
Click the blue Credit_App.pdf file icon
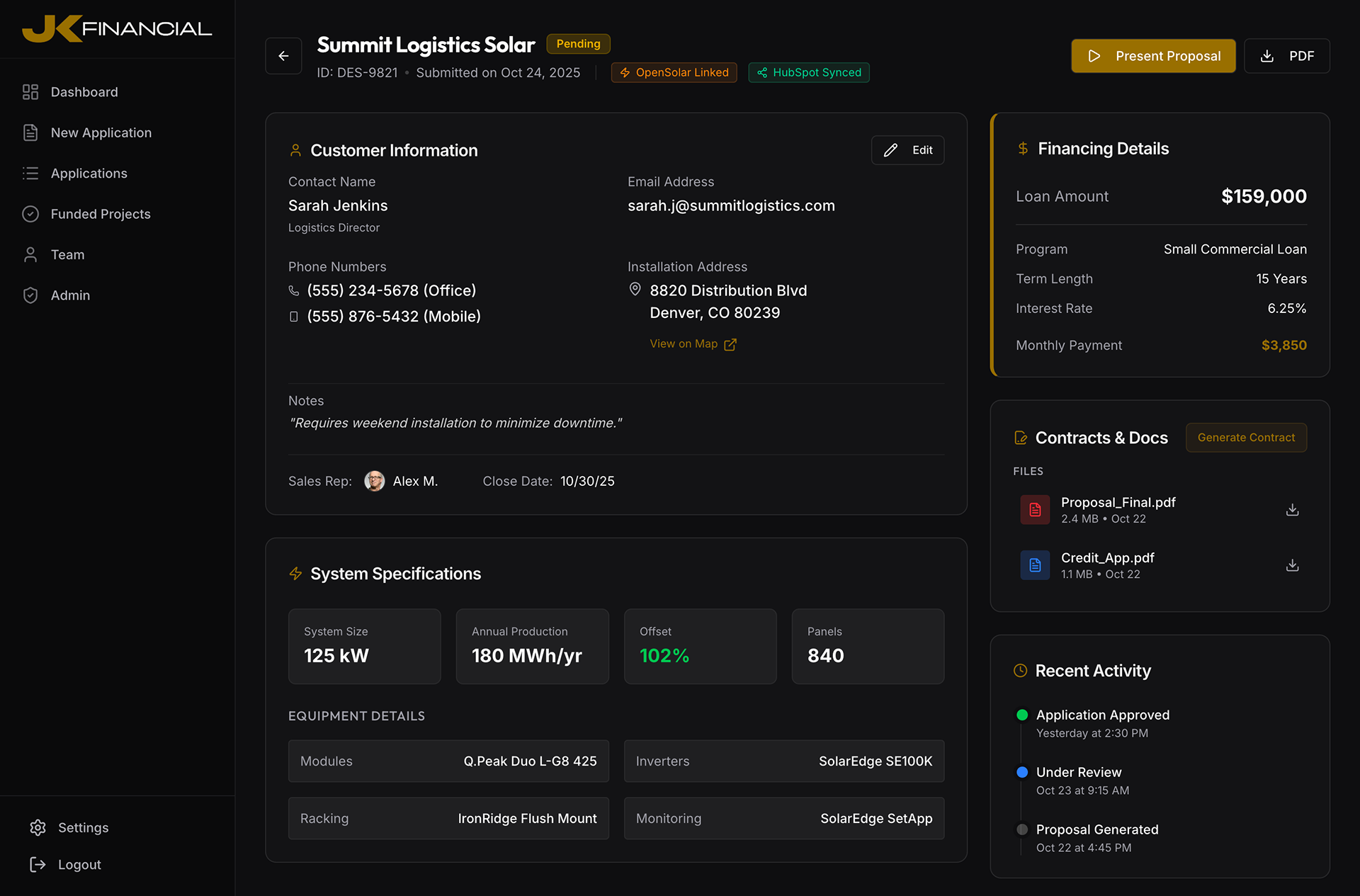[x=1035, y=565]
